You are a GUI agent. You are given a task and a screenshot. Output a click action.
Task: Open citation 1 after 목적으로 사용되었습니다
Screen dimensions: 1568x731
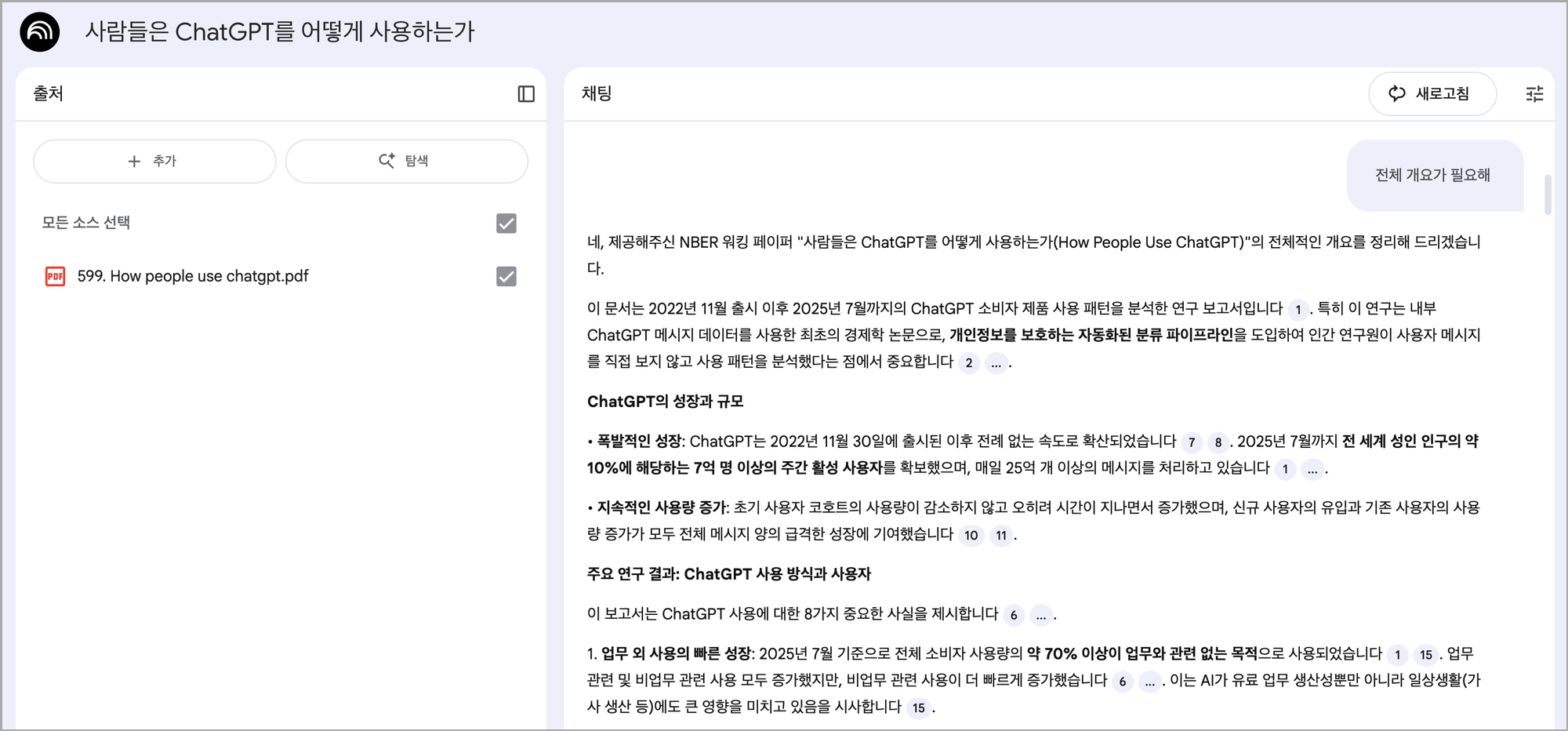tap(1397, 655)
